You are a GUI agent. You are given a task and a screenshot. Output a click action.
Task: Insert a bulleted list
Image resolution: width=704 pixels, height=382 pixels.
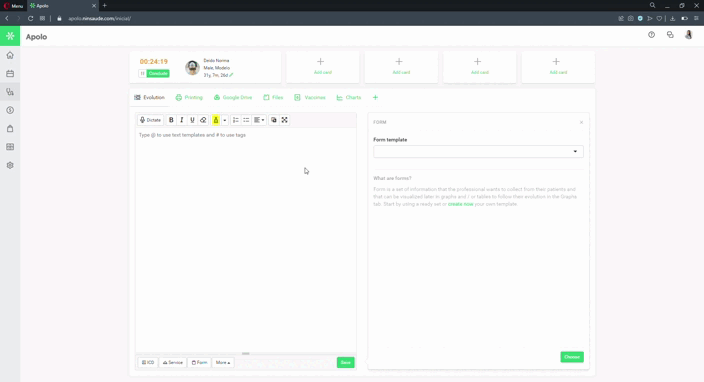[246, 120]
